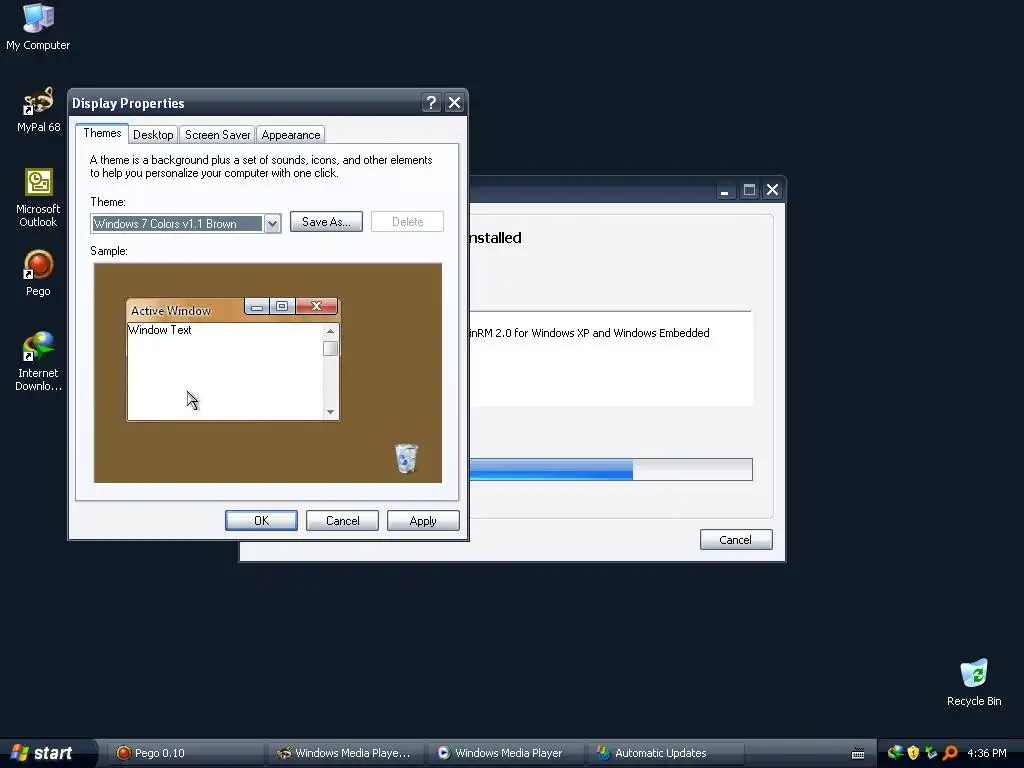Confirm Display Properties with OK

[x=261, y=520]
